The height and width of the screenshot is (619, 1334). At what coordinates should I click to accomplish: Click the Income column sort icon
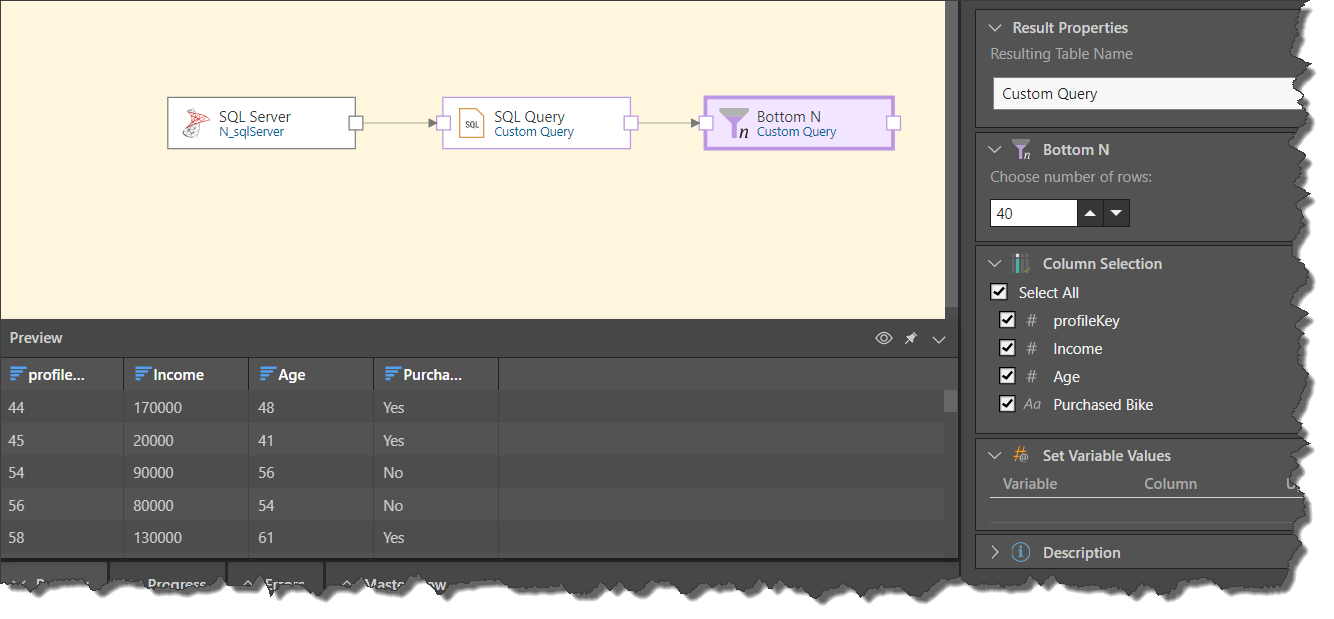click(142, 375)
